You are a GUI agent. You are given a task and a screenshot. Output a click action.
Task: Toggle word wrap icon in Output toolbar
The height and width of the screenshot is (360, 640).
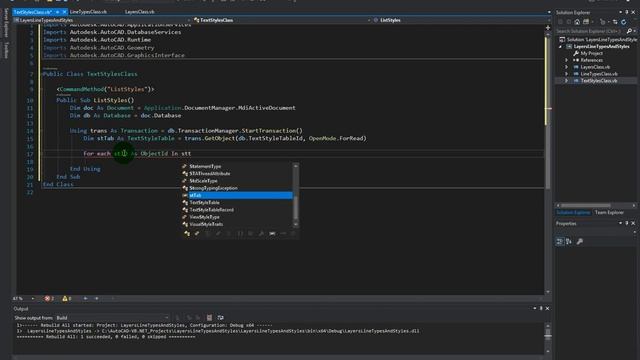[x=220, y=318]
